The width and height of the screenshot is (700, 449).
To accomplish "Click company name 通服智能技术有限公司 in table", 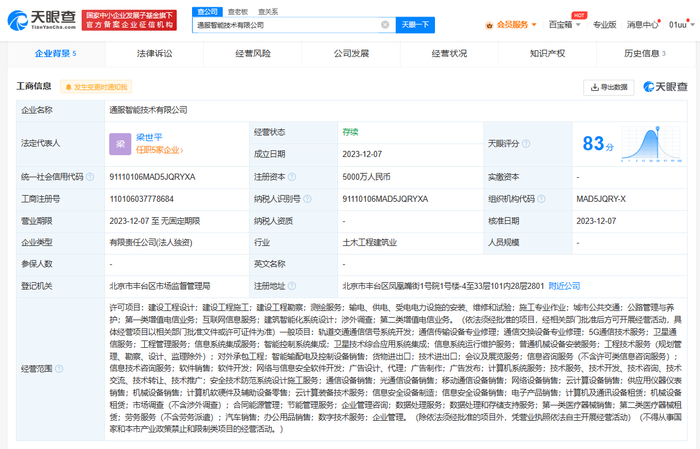I will tap(148, 110).
